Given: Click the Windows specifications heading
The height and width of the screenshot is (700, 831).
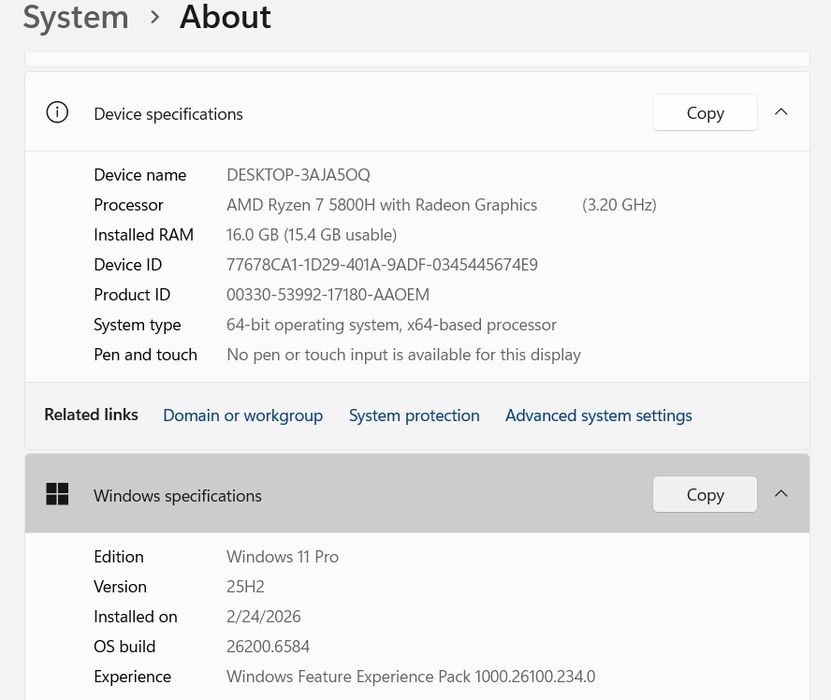Looking at the screenshot, I should [178, 495].
